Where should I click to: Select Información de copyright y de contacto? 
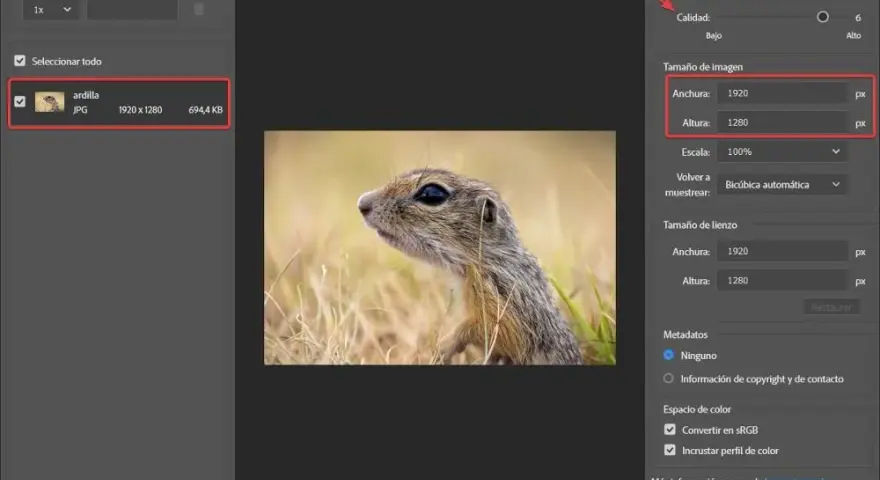coord(668,378)
